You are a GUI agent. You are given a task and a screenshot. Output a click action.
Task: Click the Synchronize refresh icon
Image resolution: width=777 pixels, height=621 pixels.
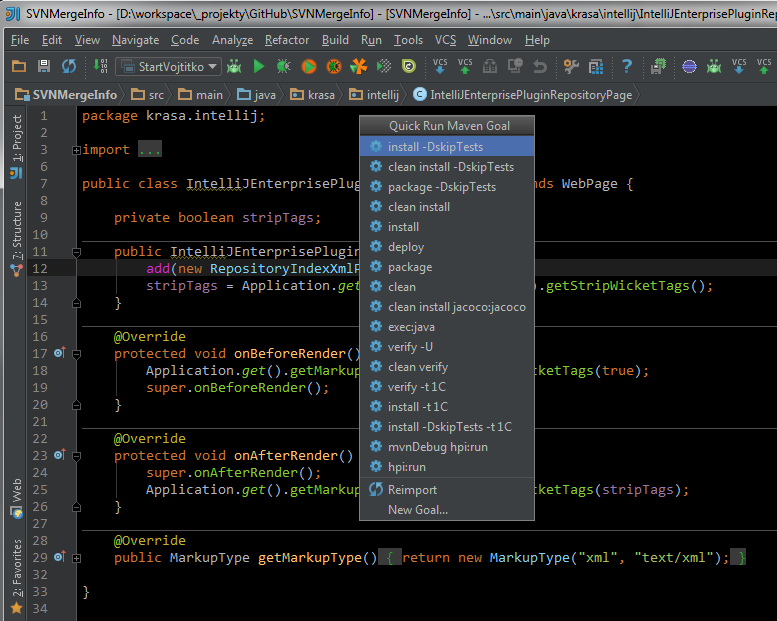(69, 66)
